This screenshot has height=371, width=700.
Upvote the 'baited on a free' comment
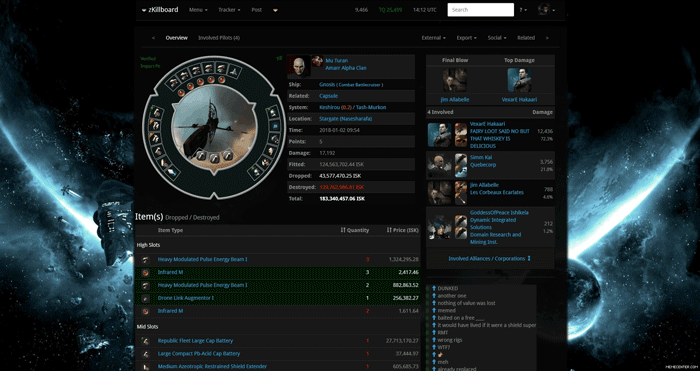coord(433,318)
